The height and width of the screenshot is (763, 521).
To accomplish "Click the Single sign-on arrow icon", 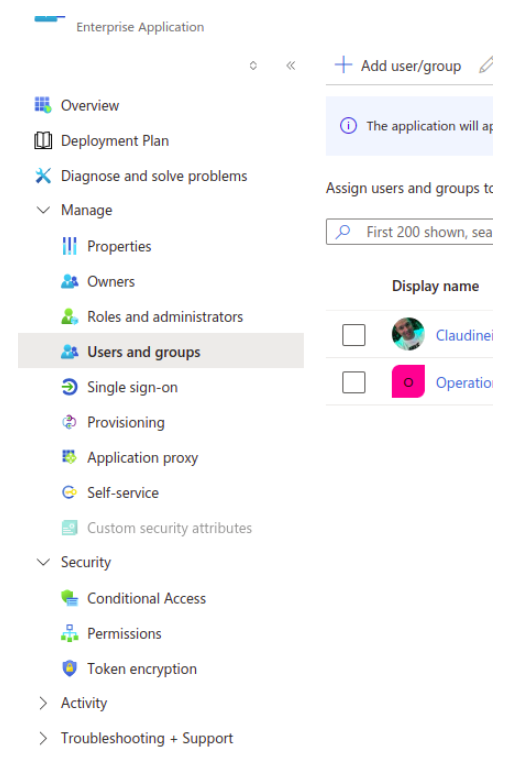I will 70,387.
